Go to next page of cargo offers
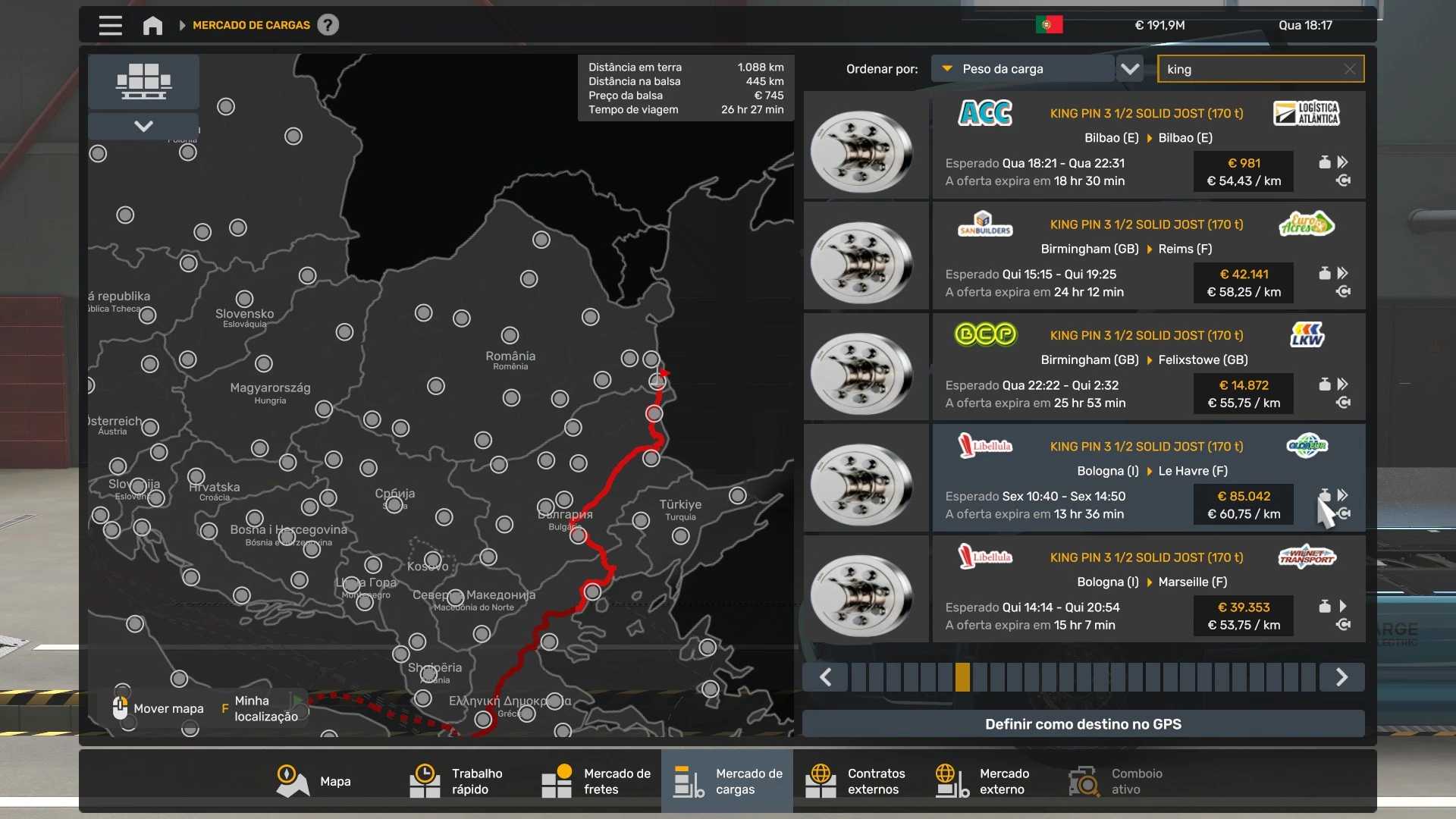This screenshot has width=1456, height=819. [x=1341, y=676]
